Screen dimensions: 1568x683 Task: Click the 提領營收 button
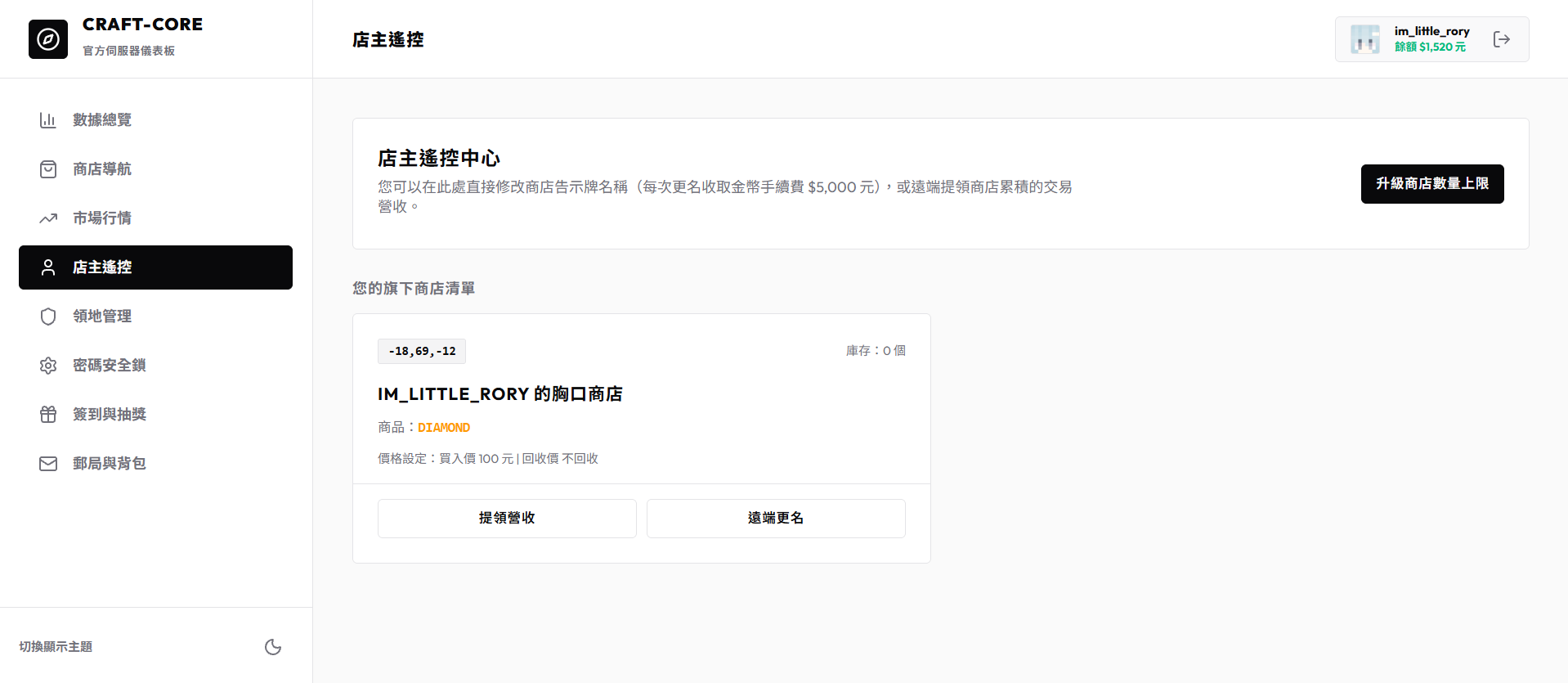(507, 519)
